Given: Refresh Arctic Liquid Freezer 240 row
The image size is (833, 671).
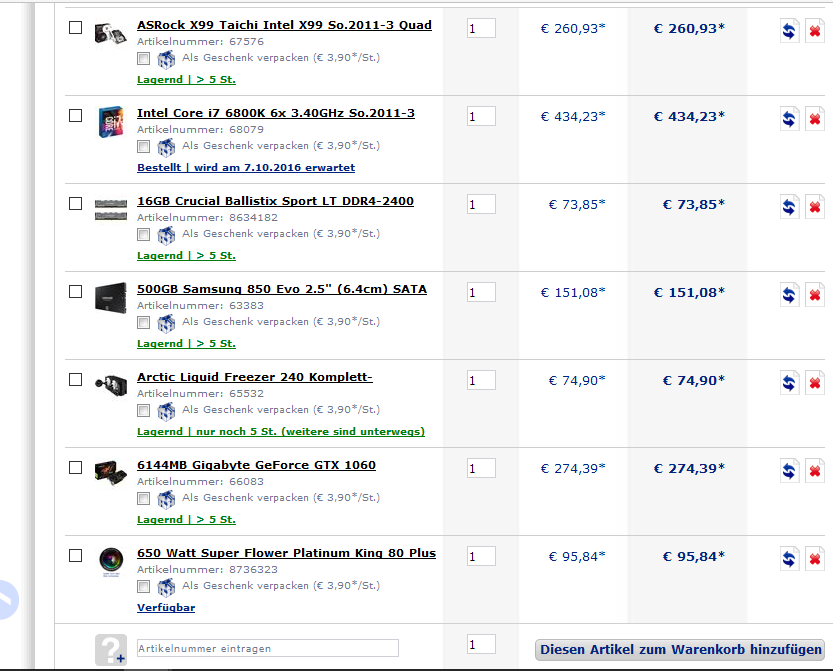Looking at the screenshot, I should tap(789, 383).
